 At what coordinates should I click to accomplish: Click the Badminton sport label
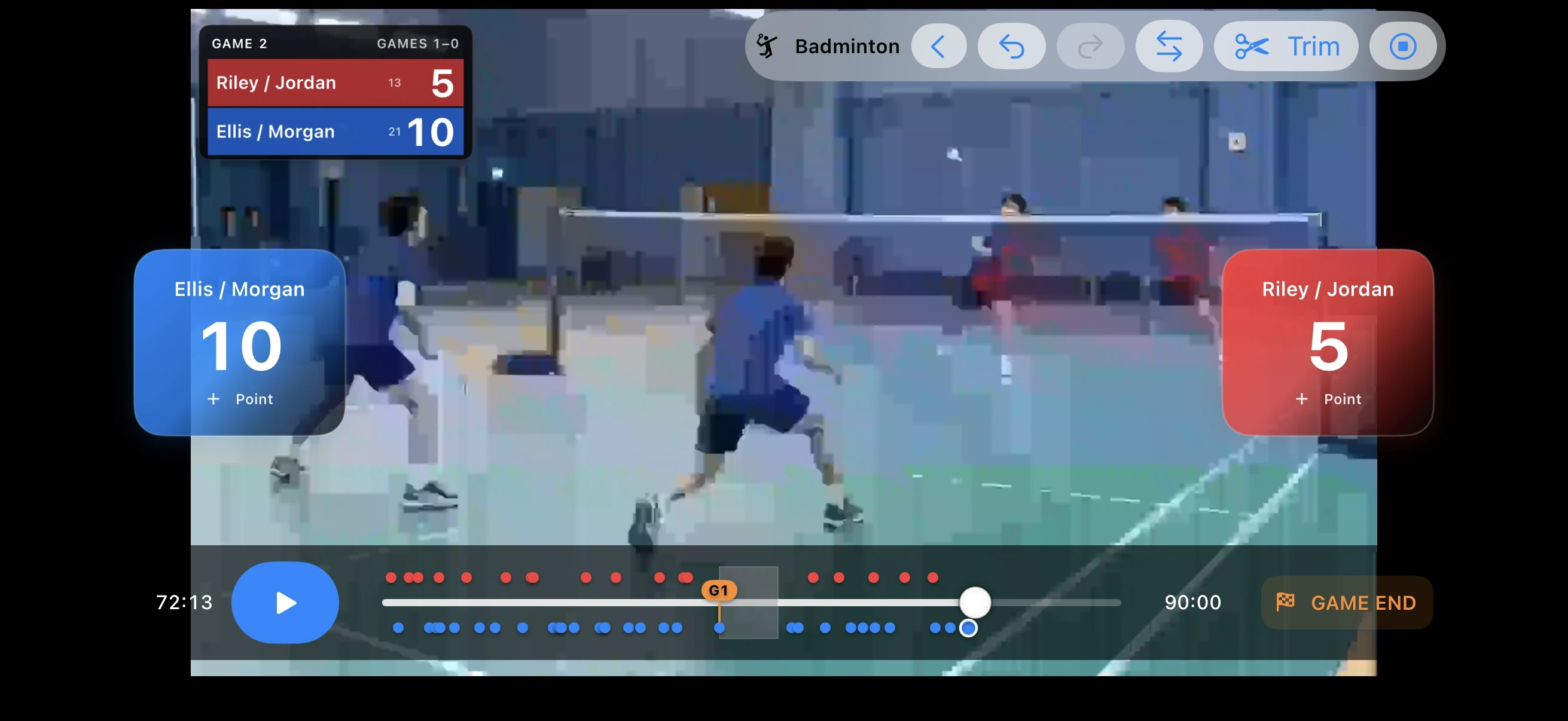pyautogui.click(x=847, y=46)
